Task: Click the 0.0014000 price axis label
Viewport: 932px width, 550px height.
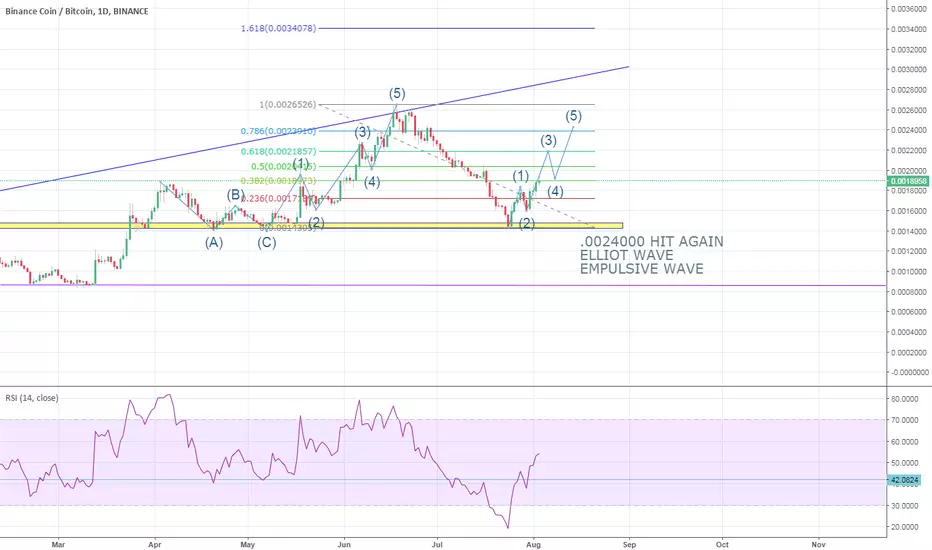Action: [908, 231]
